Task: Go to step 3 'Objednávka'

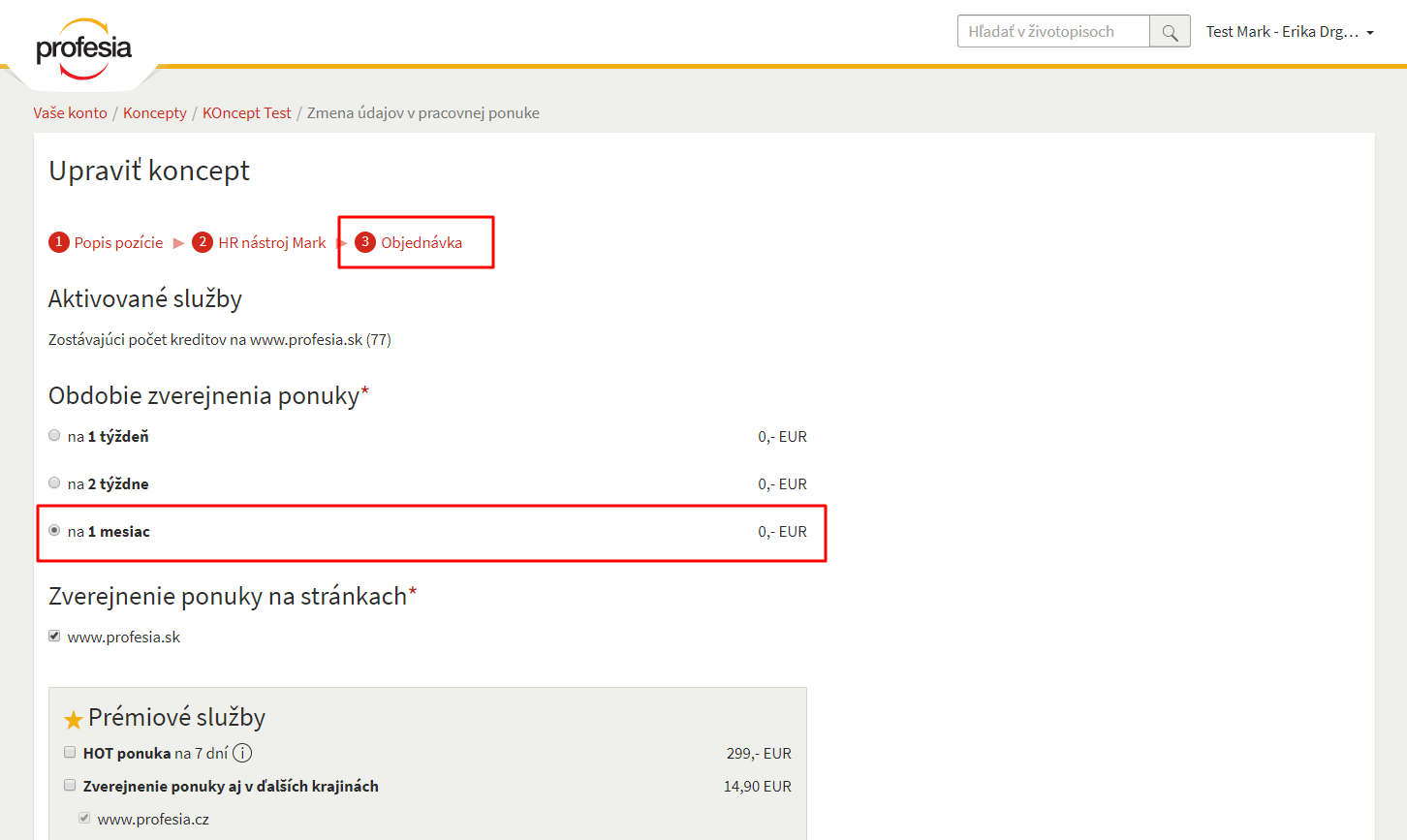Action: click(409, 242)
